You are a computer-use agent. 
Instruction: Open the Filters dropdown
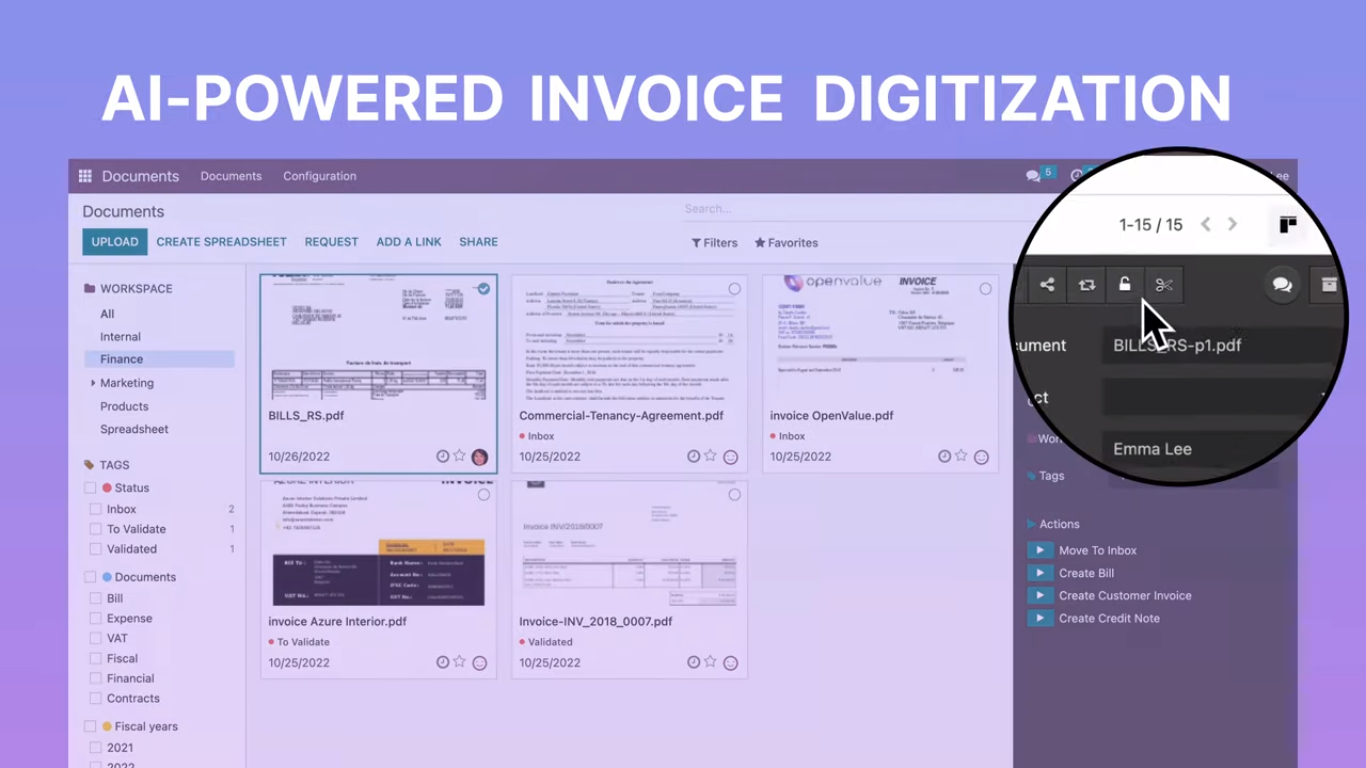tap(714, 243)
